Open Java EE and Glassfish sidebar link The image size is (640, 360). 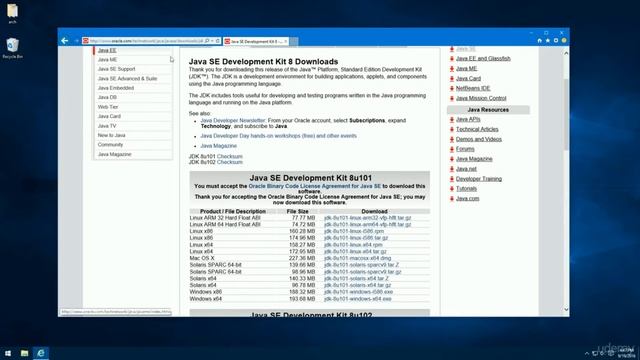pyautogui.click(x=483, y=58)
